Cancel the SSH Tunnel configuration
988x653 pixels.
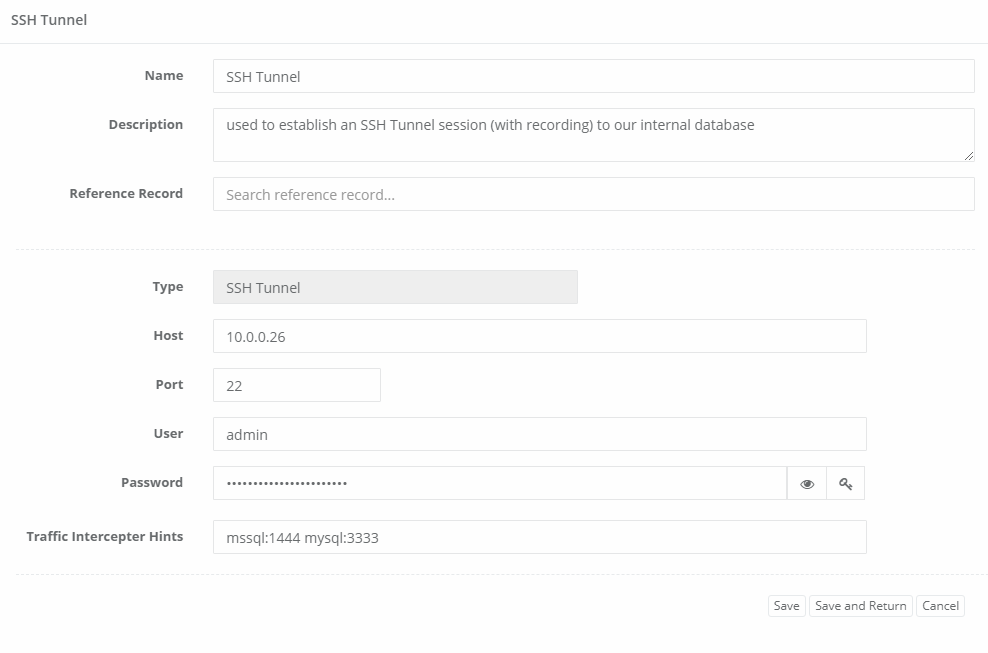click(x=940, y=605)
